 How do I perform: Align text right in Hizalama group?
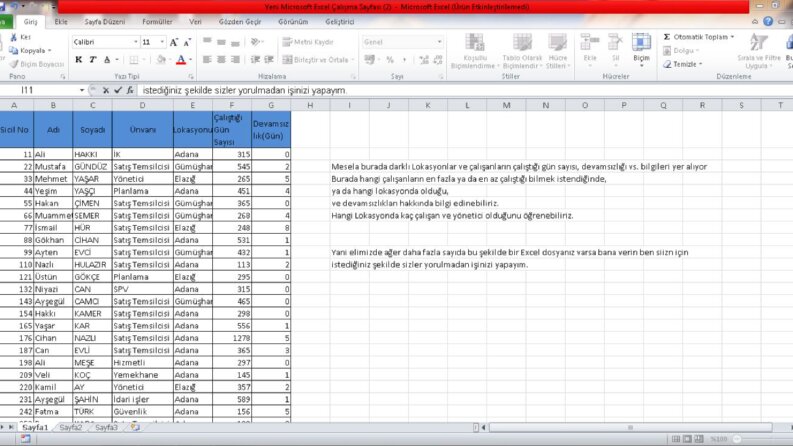(235, 60)
